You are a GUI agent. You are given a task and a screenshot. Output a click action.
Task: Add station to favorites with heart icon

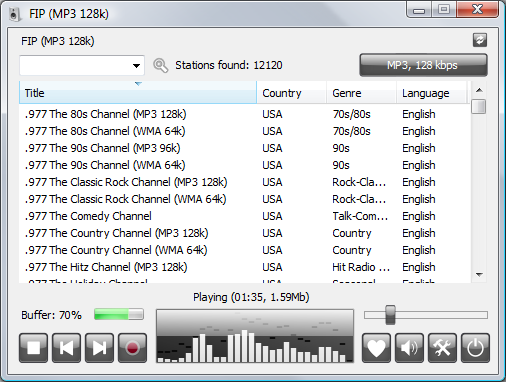point(376,348)
